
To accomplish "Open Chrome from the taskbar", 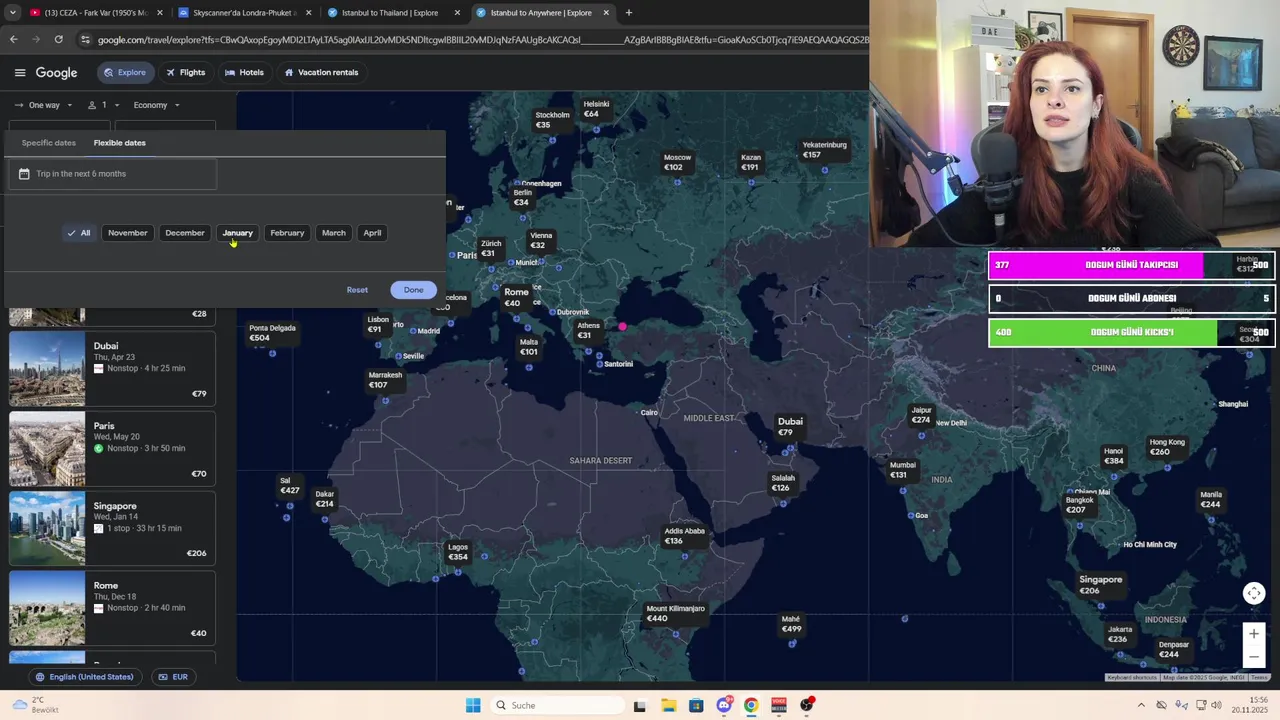I will (751, 705).
